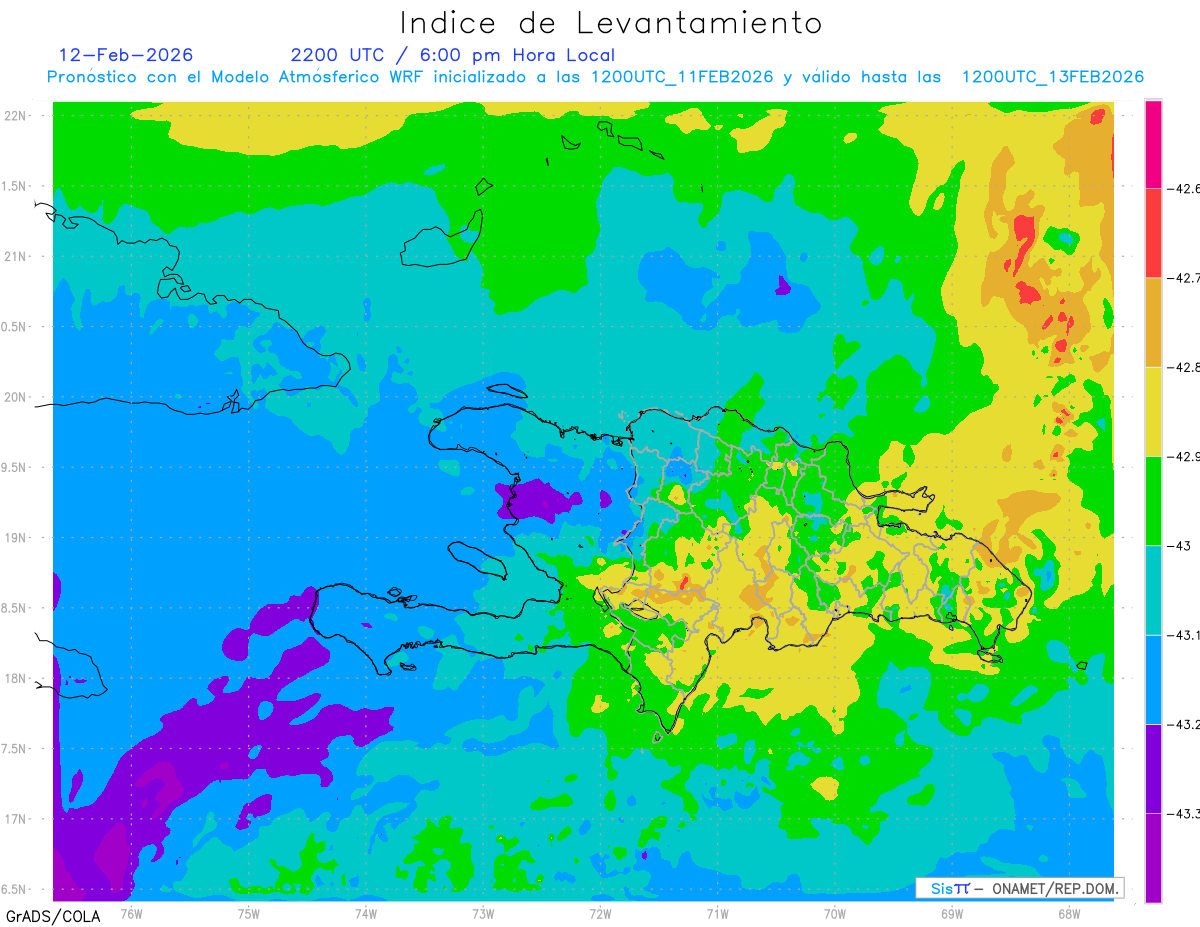Select the red swatch in the colorbar
The image size is (1200, 927).
point(1153,233)
